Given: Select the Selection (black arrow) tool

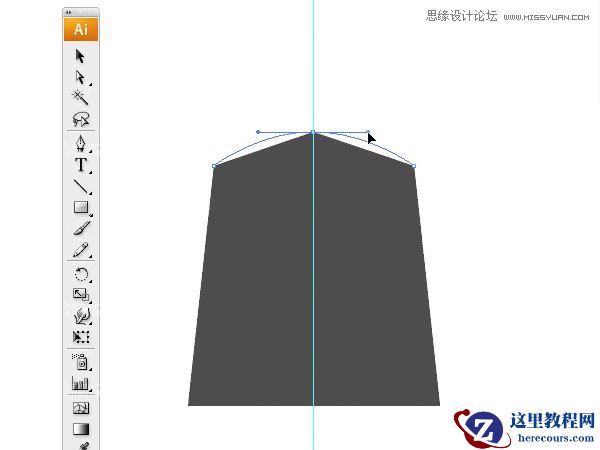Looking at the screenshot, I should (x=80, y=56).
